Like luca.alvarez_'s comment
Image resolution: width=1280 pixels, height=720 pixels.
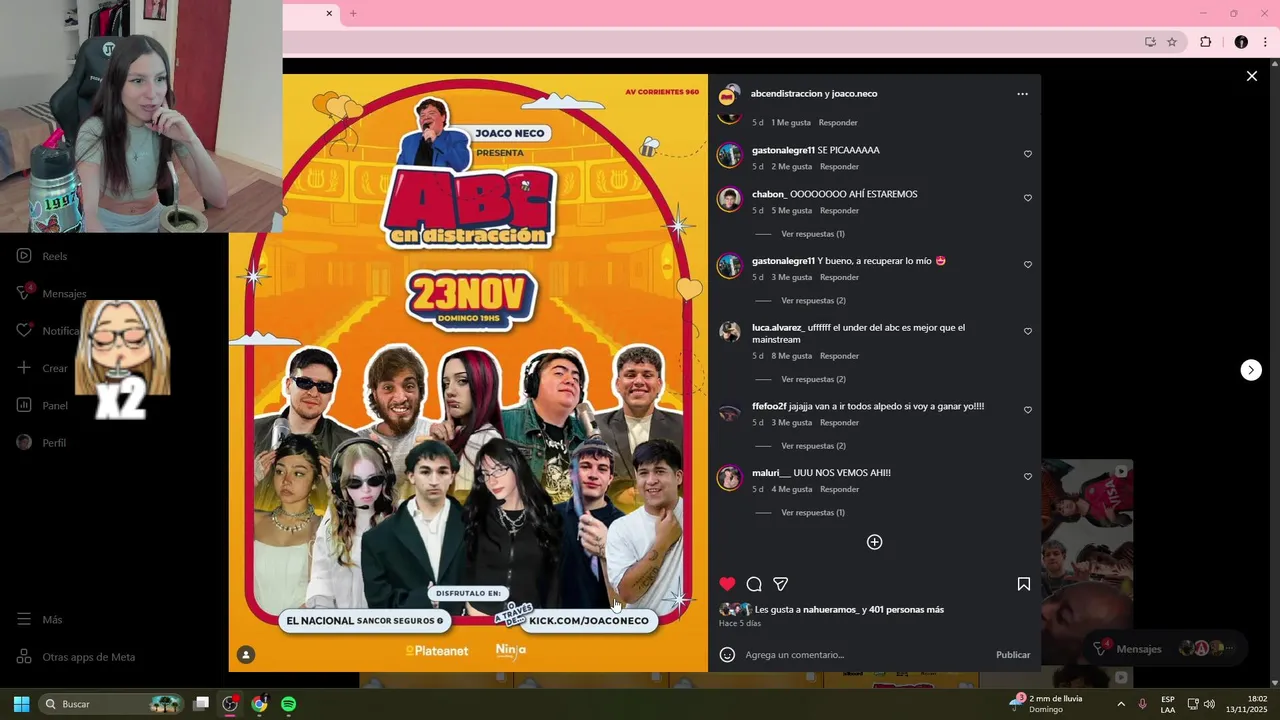click(1027, 331)
